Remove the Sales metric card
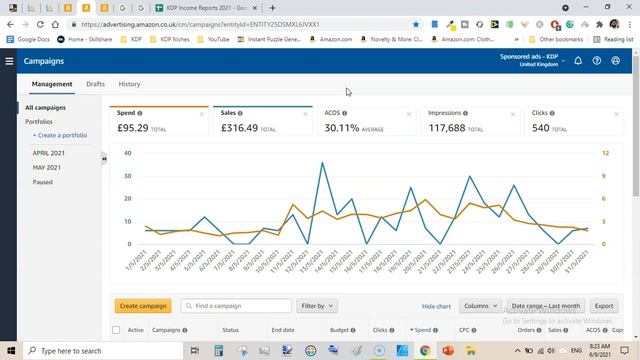This screenshot has width=640, height=360. click(305, 114)
